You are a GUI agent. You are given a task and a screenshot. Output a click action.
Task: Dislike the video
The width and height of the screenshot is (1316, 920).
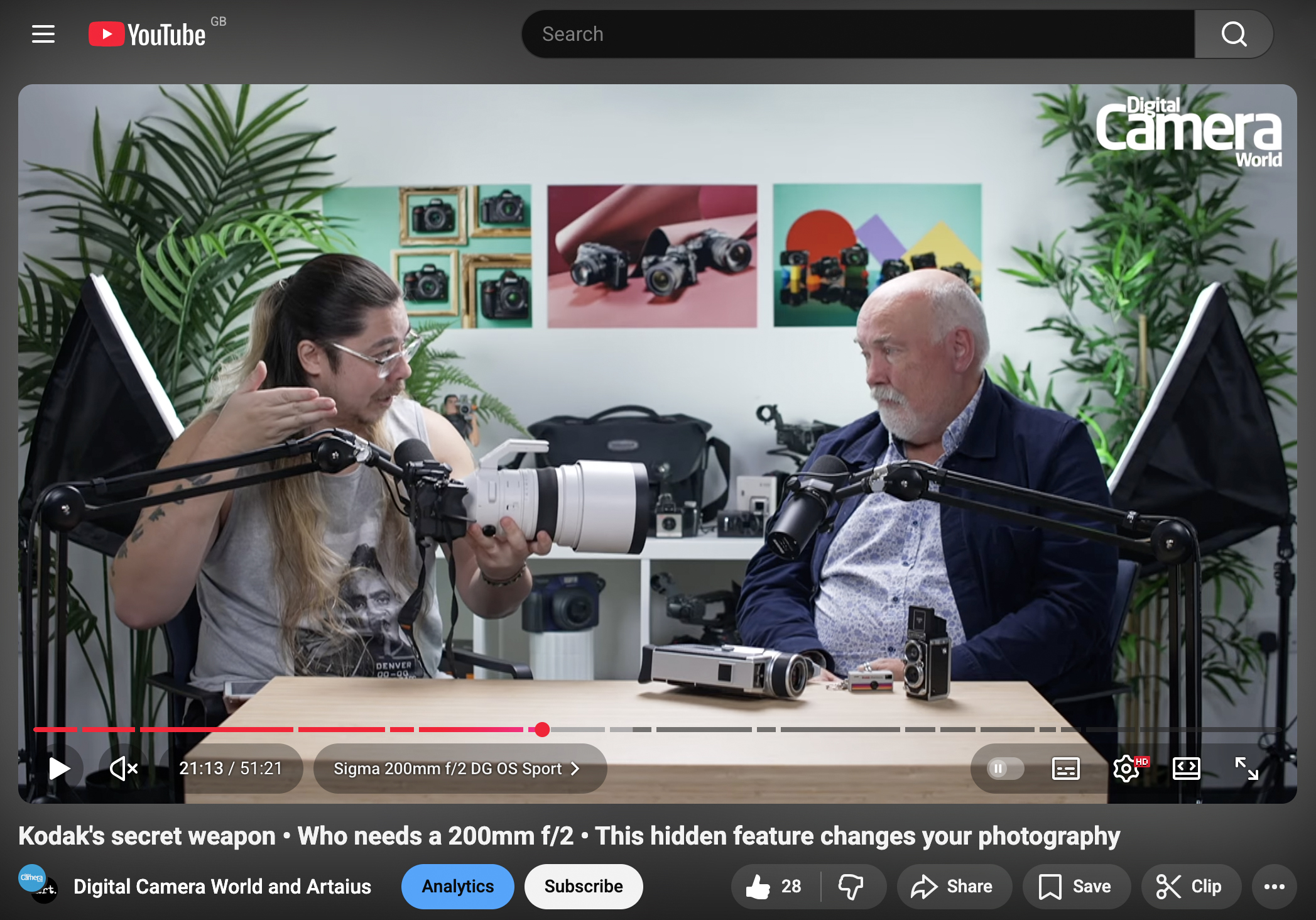point(851,886)
